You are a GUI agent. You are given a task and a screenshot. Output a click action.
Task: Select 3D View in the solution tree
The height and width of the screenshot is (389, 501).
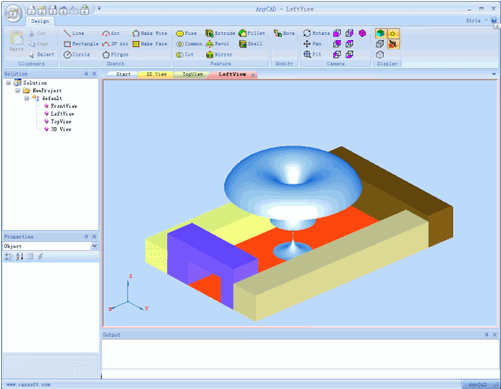tap(61, 129)
